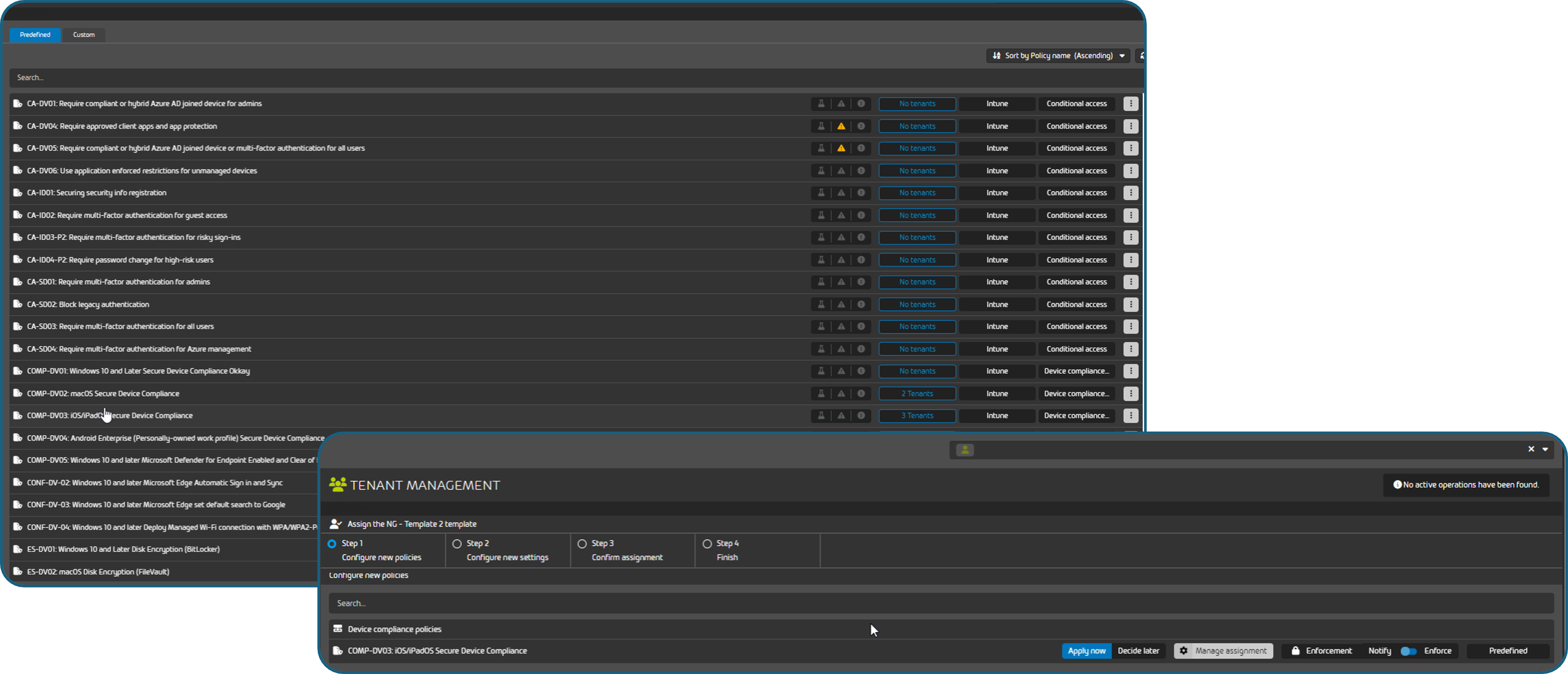
Task: Click the user avatar icon in the tenant selector
Action: click(x=965, y=449)
